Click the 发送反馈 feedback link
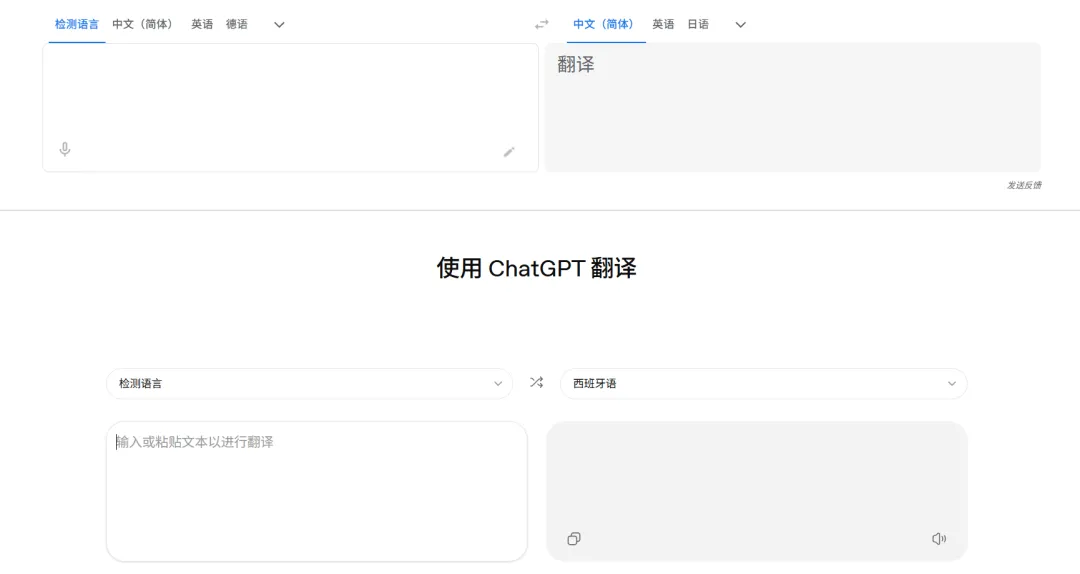This screenshot has height=574, width=1080. (1024, 185)
